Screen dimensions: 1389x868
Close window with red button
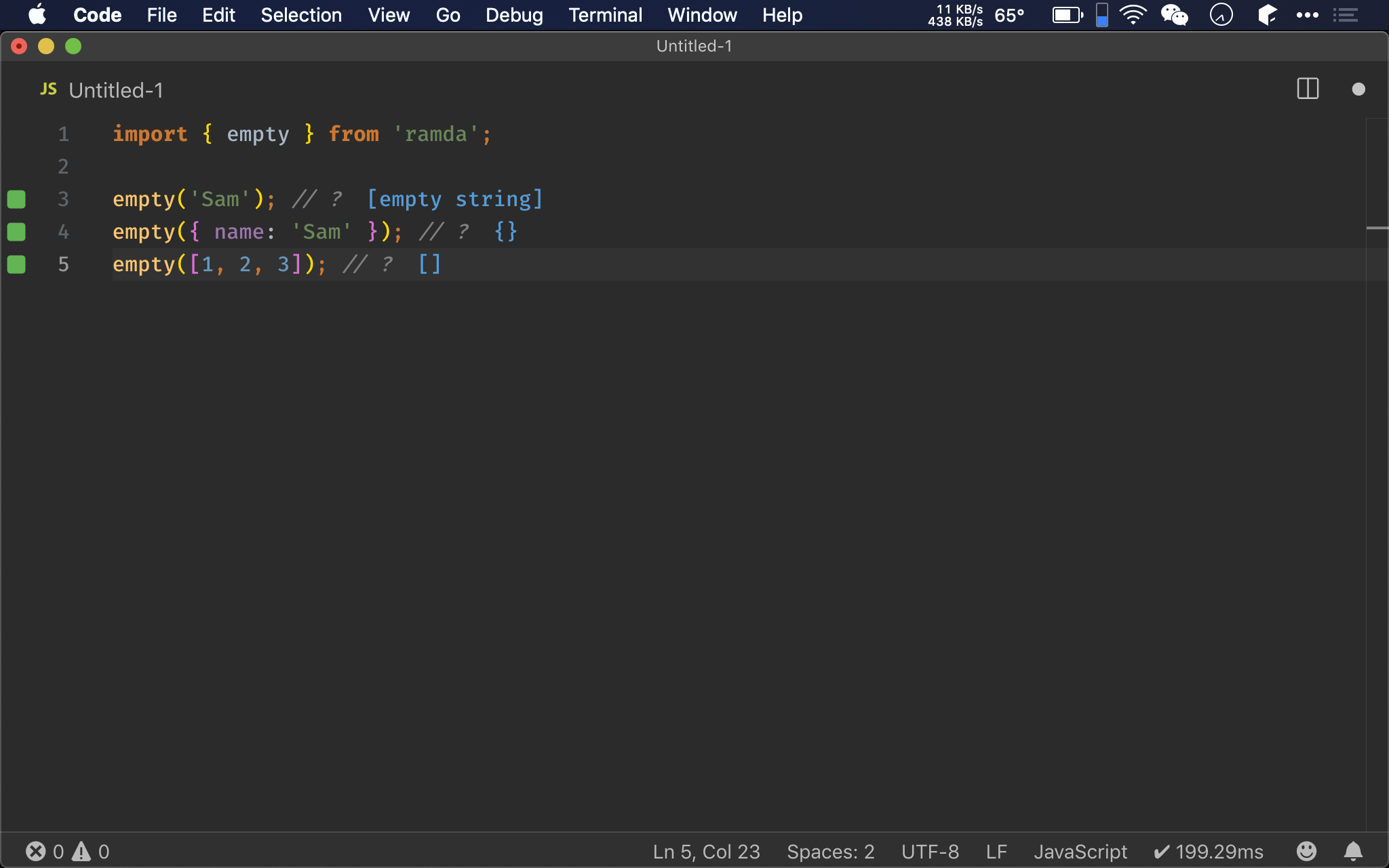(19, 46)
